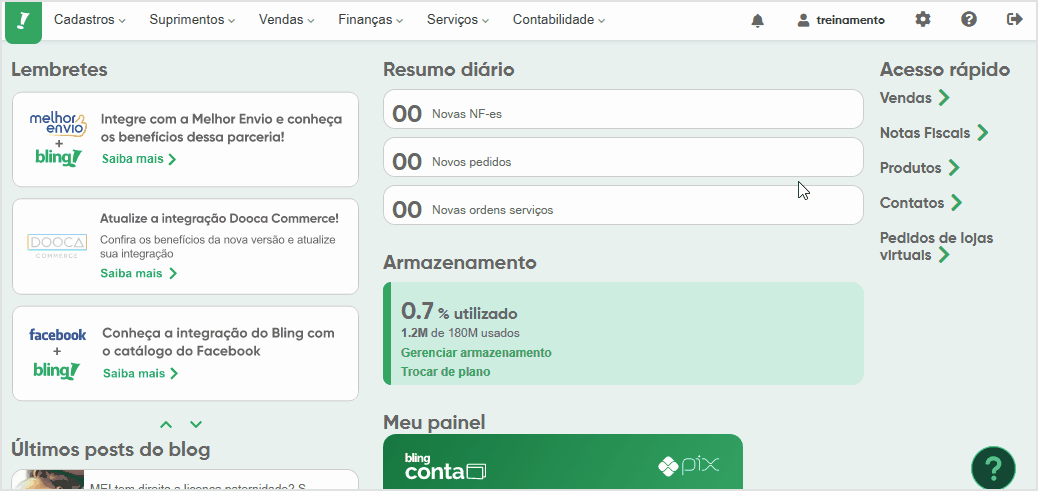Open Vendas in Acesso rápido
The height and width of the screenshot is (491, 1038).
tap(914, 98)
